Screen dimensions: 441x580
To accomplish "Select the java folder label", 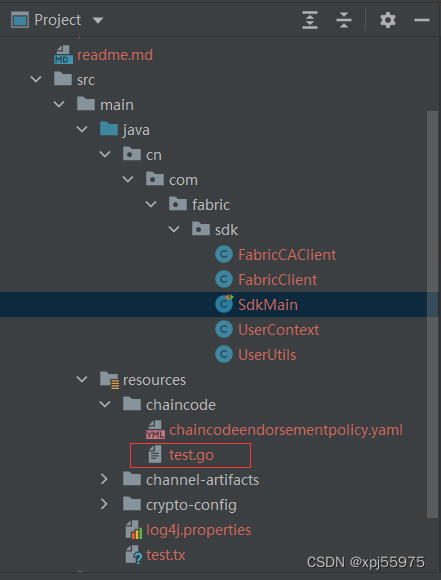I will [136, 130].
